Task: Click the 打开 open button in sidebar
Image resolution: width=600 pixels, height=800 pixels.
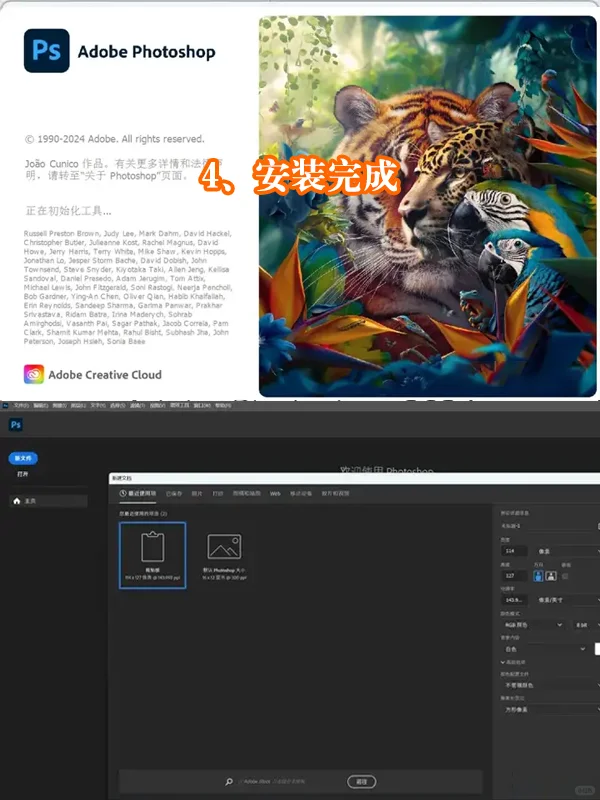Action: [x=22, y=474]
